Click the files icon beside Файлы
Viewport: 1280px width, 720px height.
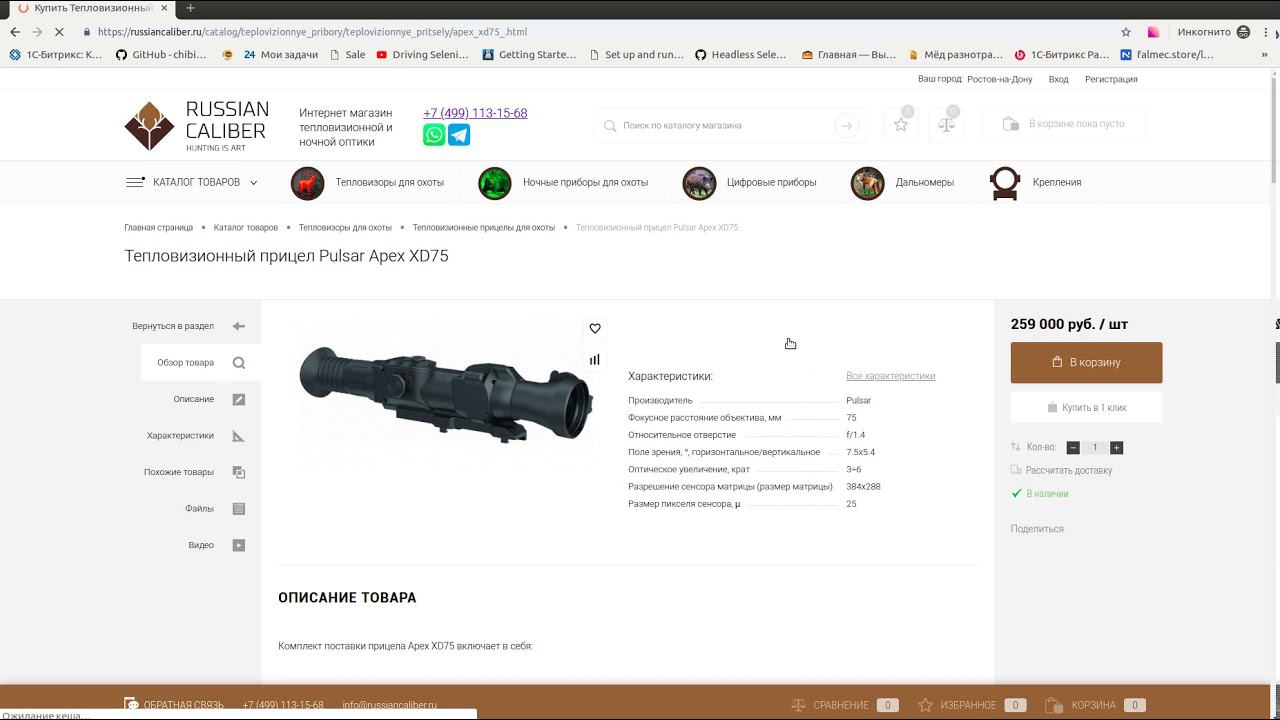(x=239, y=509)
